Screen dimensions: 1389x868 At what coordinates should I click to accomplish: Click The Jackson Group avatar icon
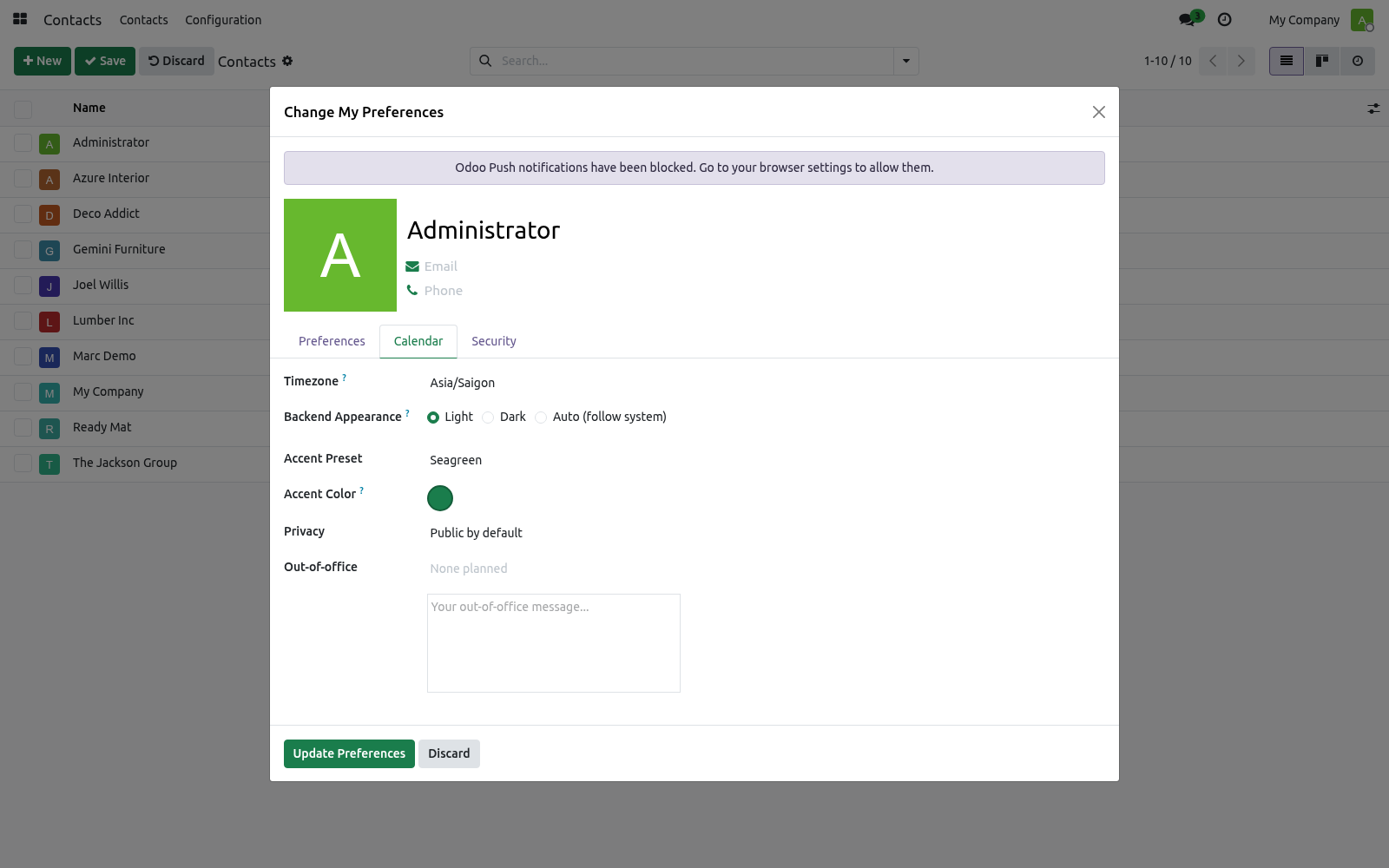[x=49, y=464]
